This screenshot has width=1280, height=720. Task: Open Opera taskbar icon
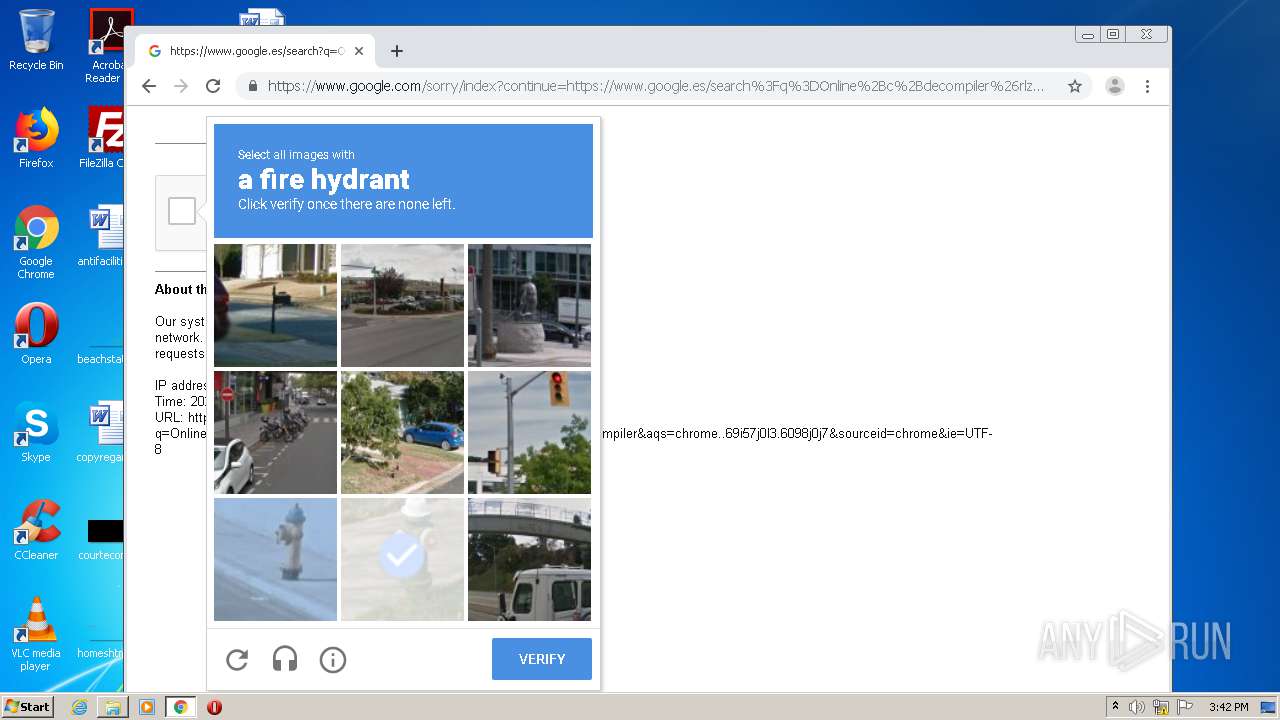tap(214, 707)
